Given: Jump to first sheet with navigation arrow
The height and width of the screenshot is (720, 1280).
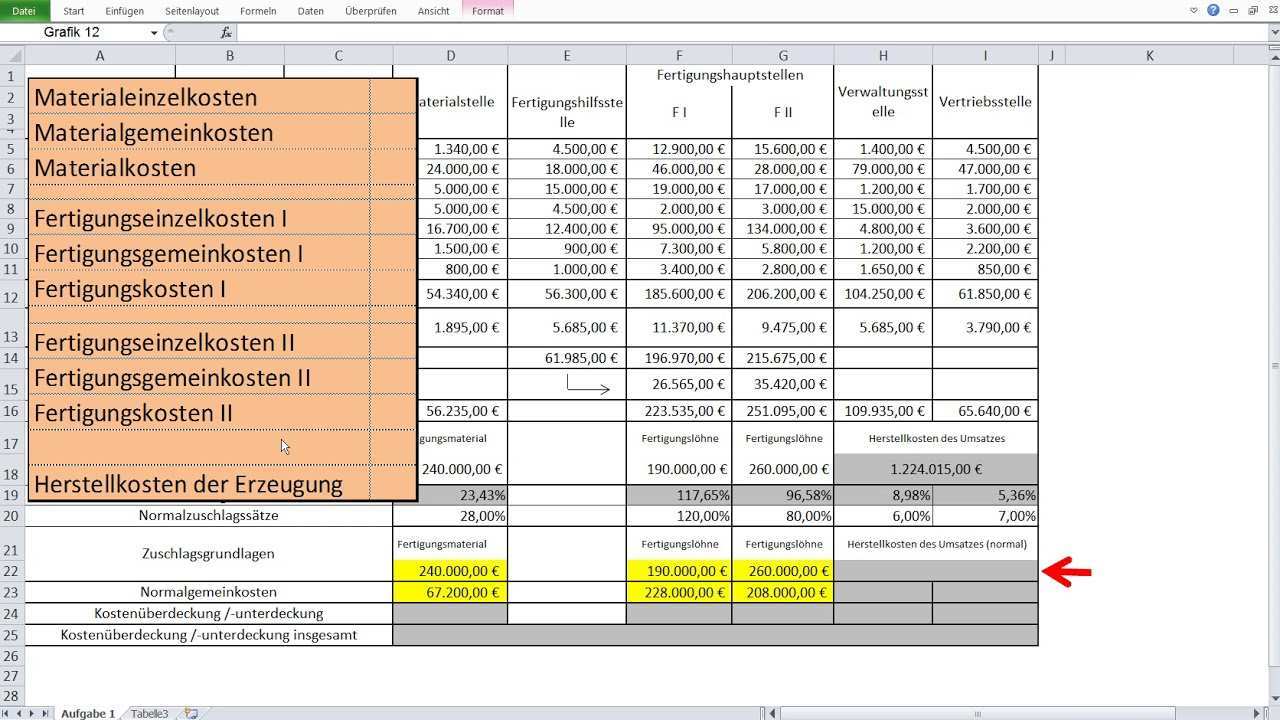Looking at the screenshot, I should tap(6, 713).
